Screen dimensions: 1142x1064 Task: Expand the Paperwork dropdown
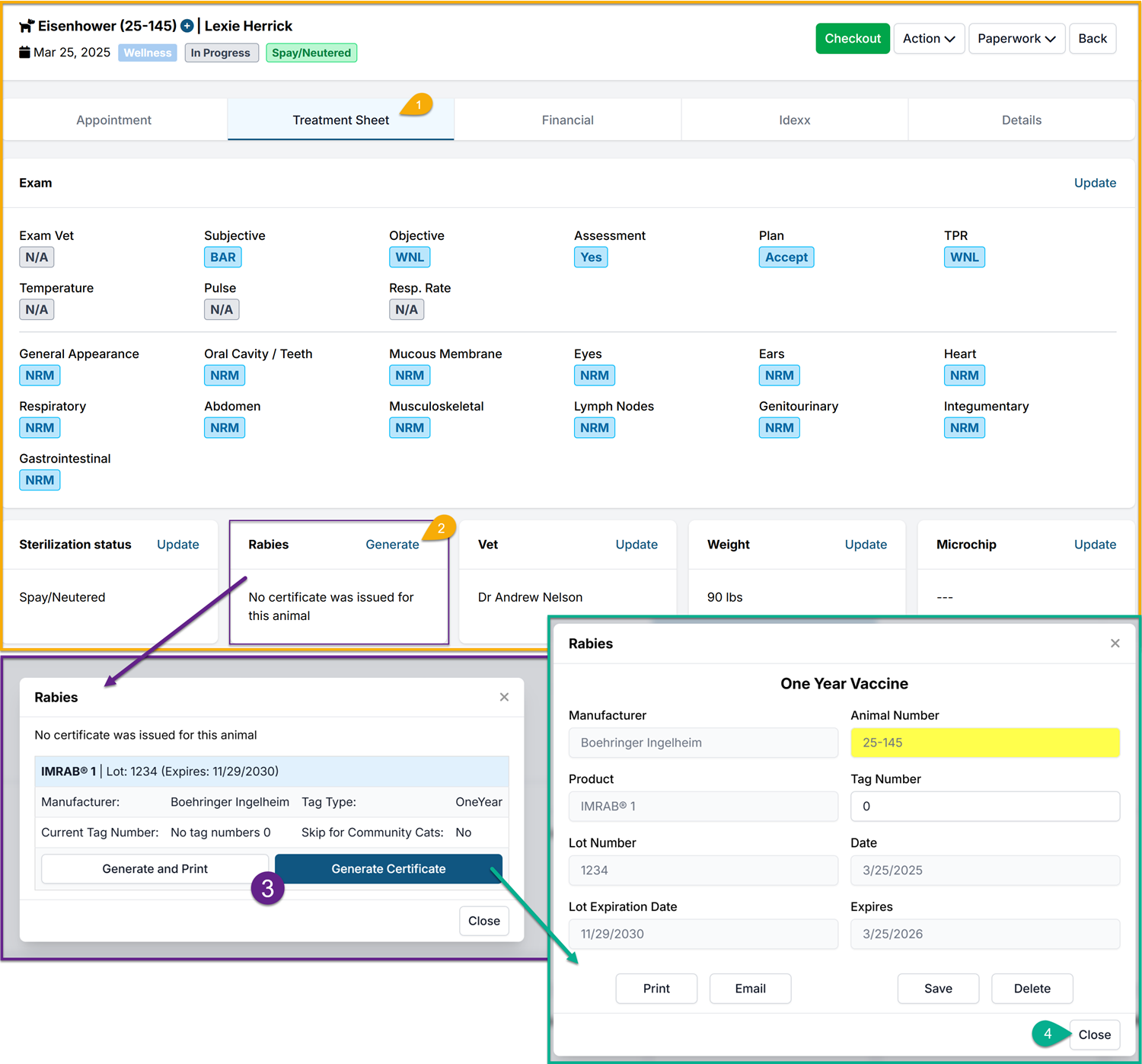[1016, 39]
